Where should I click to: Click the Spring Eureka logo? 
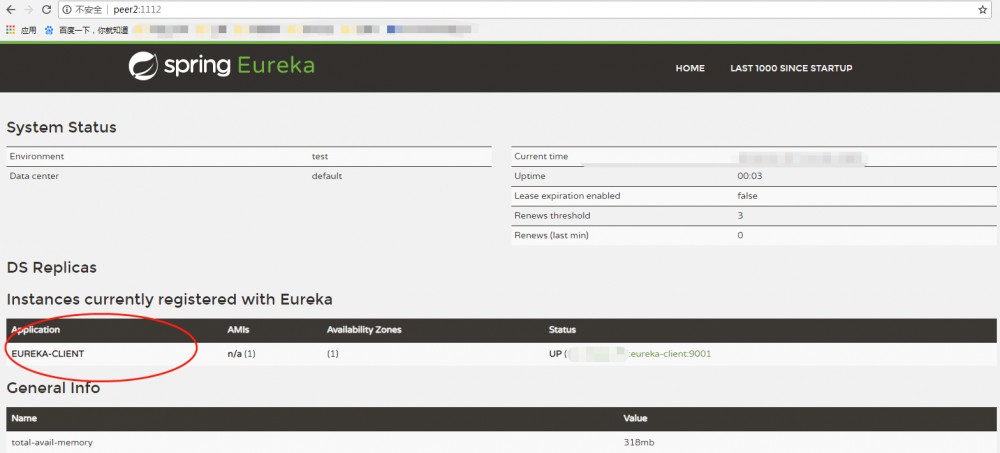221,66
